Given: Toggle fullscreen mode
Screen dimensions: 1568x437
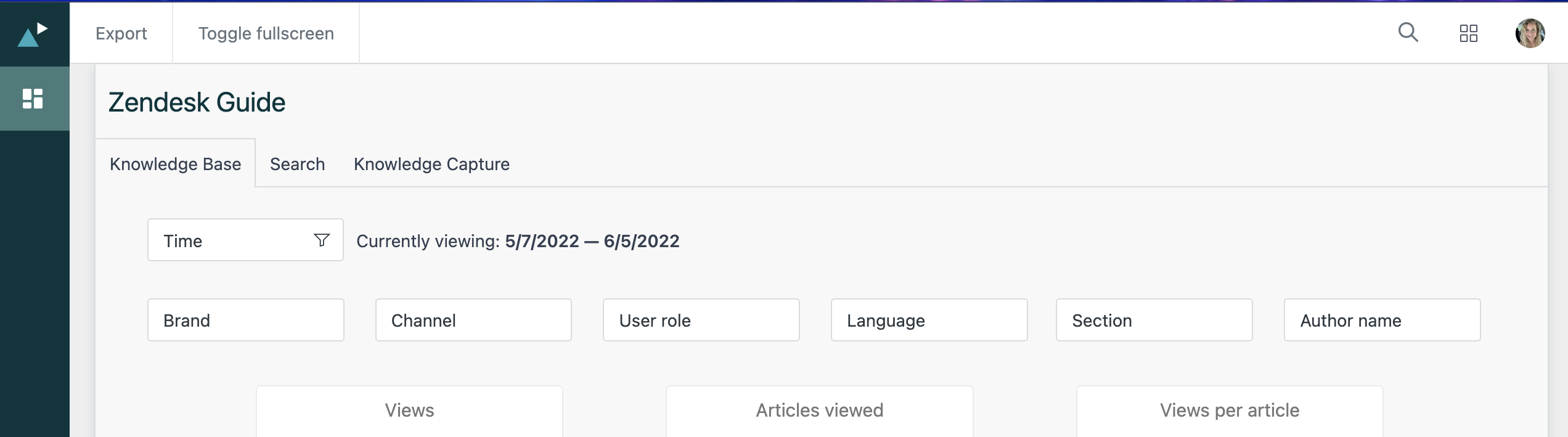Looking at the screenshot, I should (266, 33).
